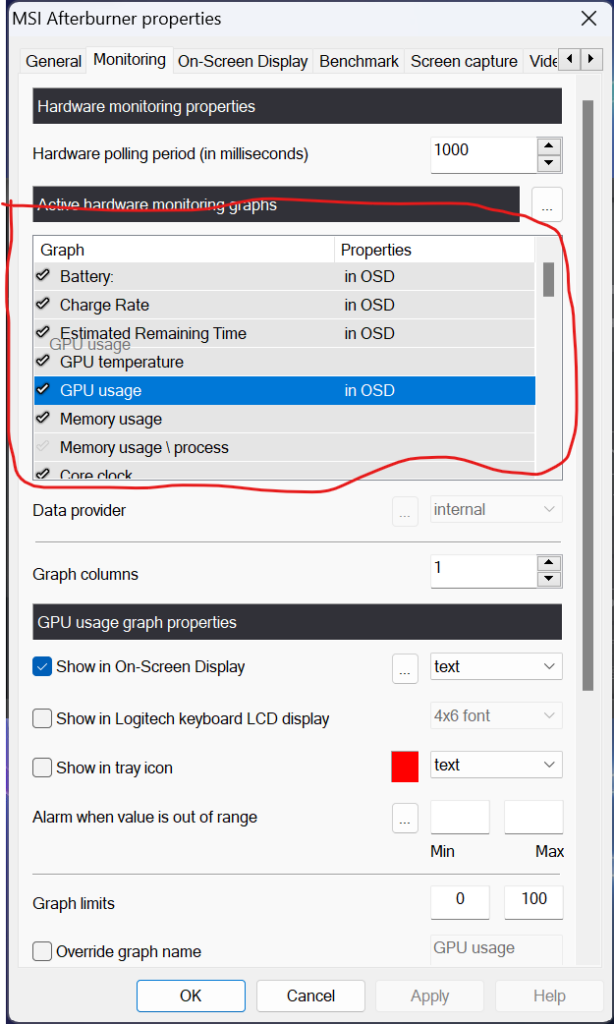Viewport: 614px width, 1024px height.
Task: Toggle the Battery graph checkmark
Action: [x=43, y=276]
